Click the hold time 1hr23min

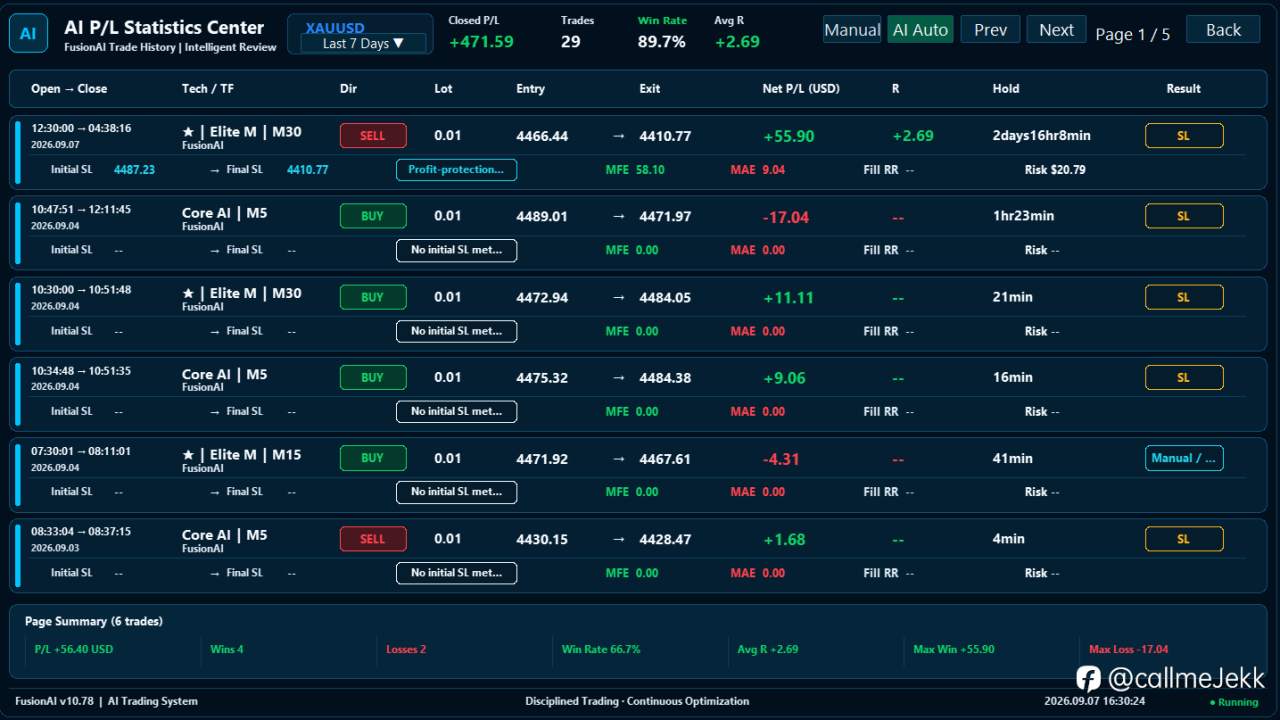coord(1023,216)
